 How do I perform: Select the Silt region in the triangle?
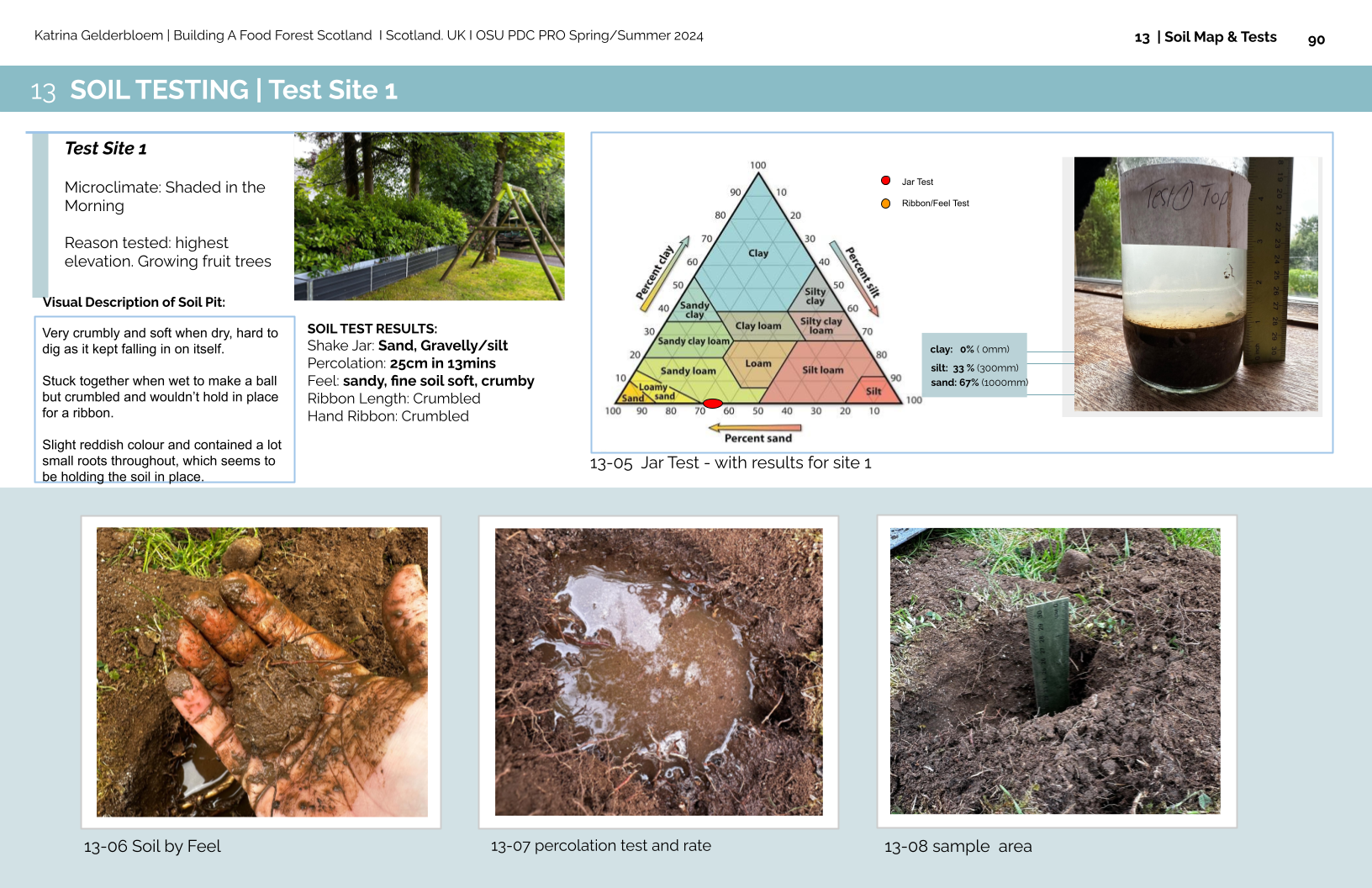pyautogui.click(x=873, y=390)
